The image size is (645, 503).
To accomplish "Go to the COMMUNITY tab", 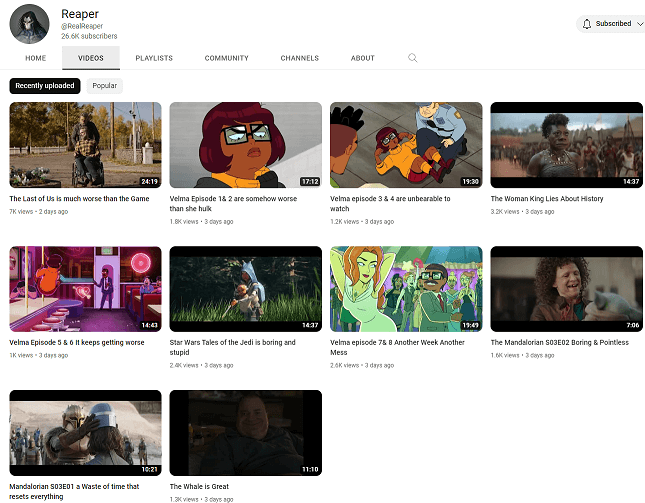I will [227, 58].
